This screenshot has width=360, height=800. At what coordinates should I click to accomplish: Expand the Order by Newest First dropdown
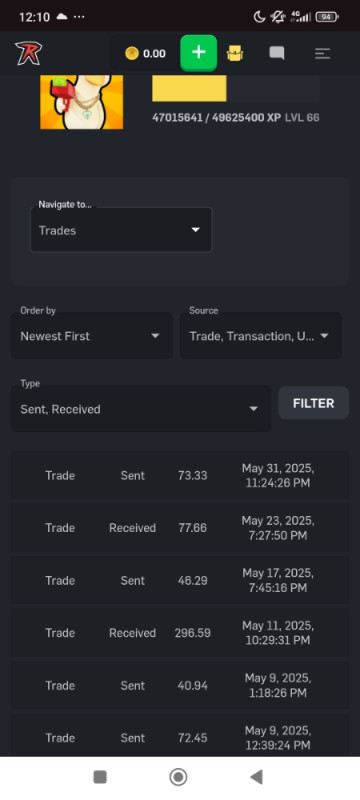92,336
